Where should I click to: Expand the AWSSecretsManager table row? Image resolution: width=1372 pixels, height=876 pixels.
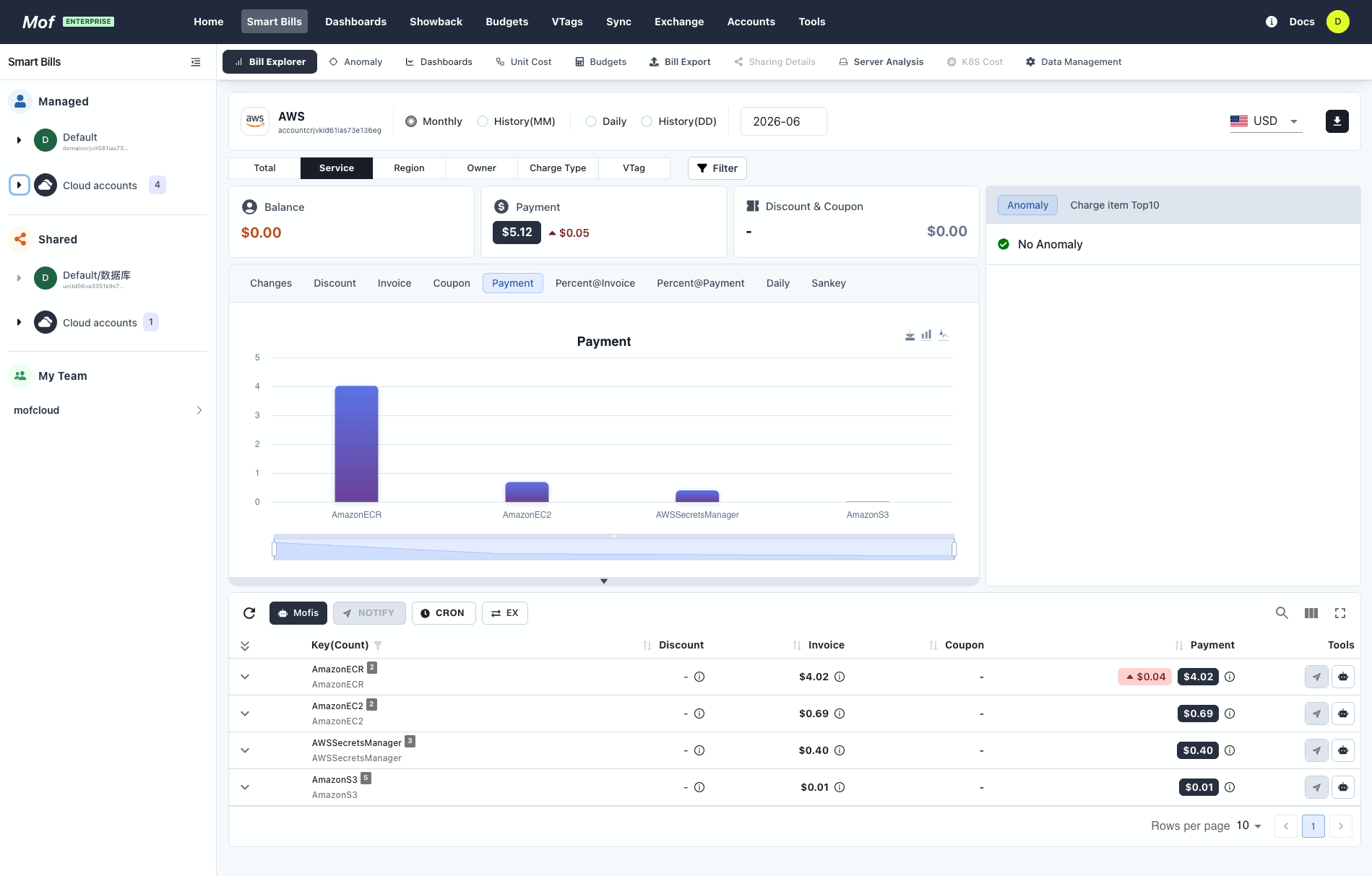245,750
